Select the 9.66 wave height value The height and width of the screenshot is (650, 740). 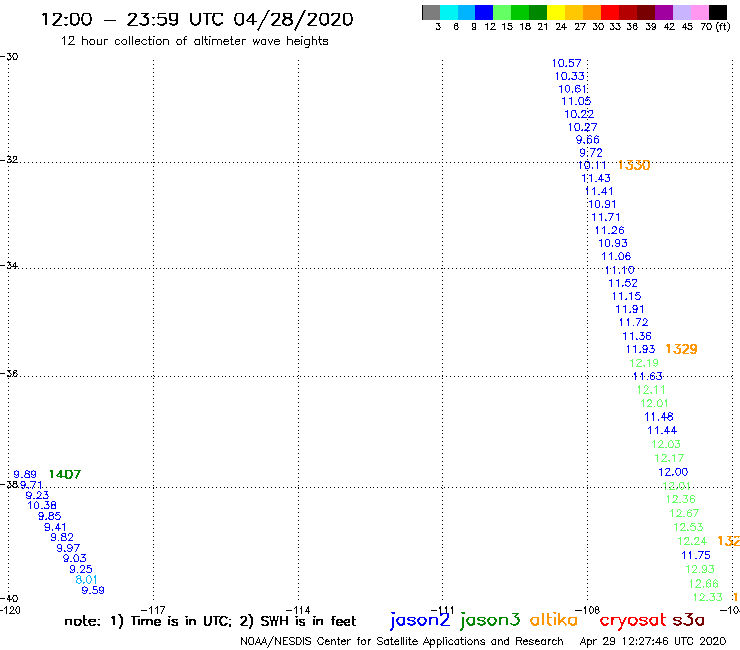tap(588, 140)
